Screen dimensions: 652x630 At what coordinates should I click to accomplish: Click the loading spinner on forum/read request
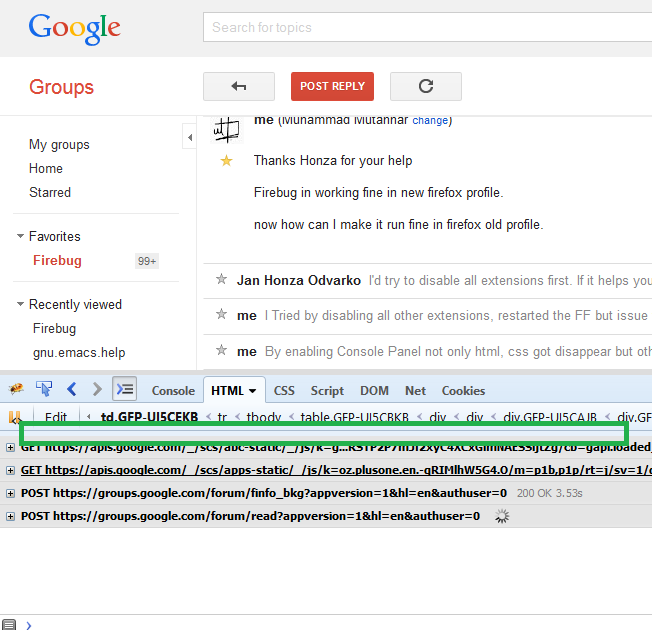click(x=502, y=516)
